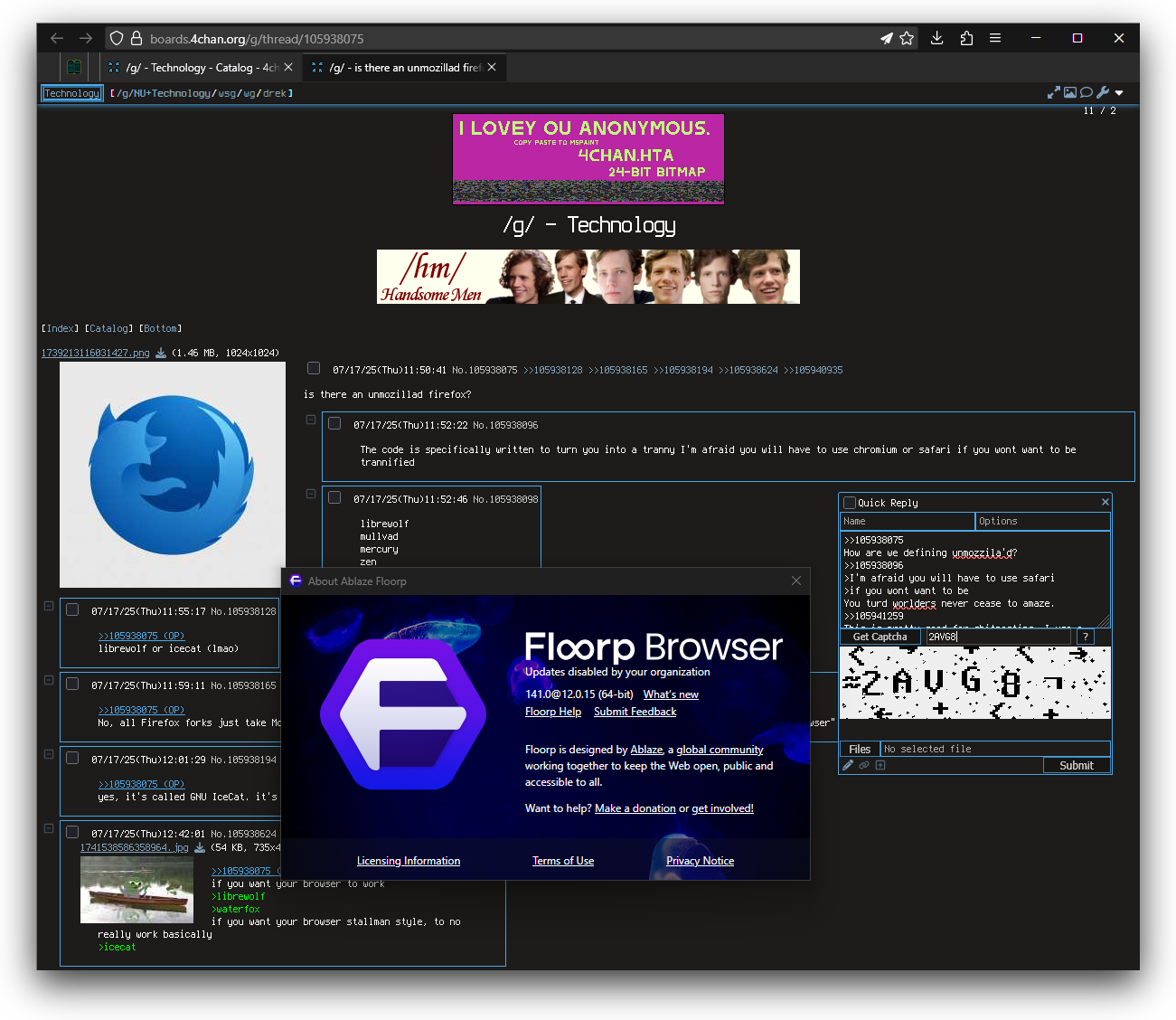Image resolution: width=1176 pixels, height=1020 pixels.
Task: Collapse the reply No.105938128 with minus toggle
Action: [x=49, y=606]
